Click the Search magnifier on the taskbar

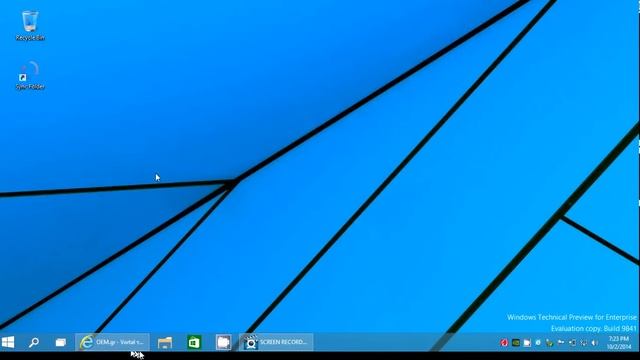[x=34, y=342]
